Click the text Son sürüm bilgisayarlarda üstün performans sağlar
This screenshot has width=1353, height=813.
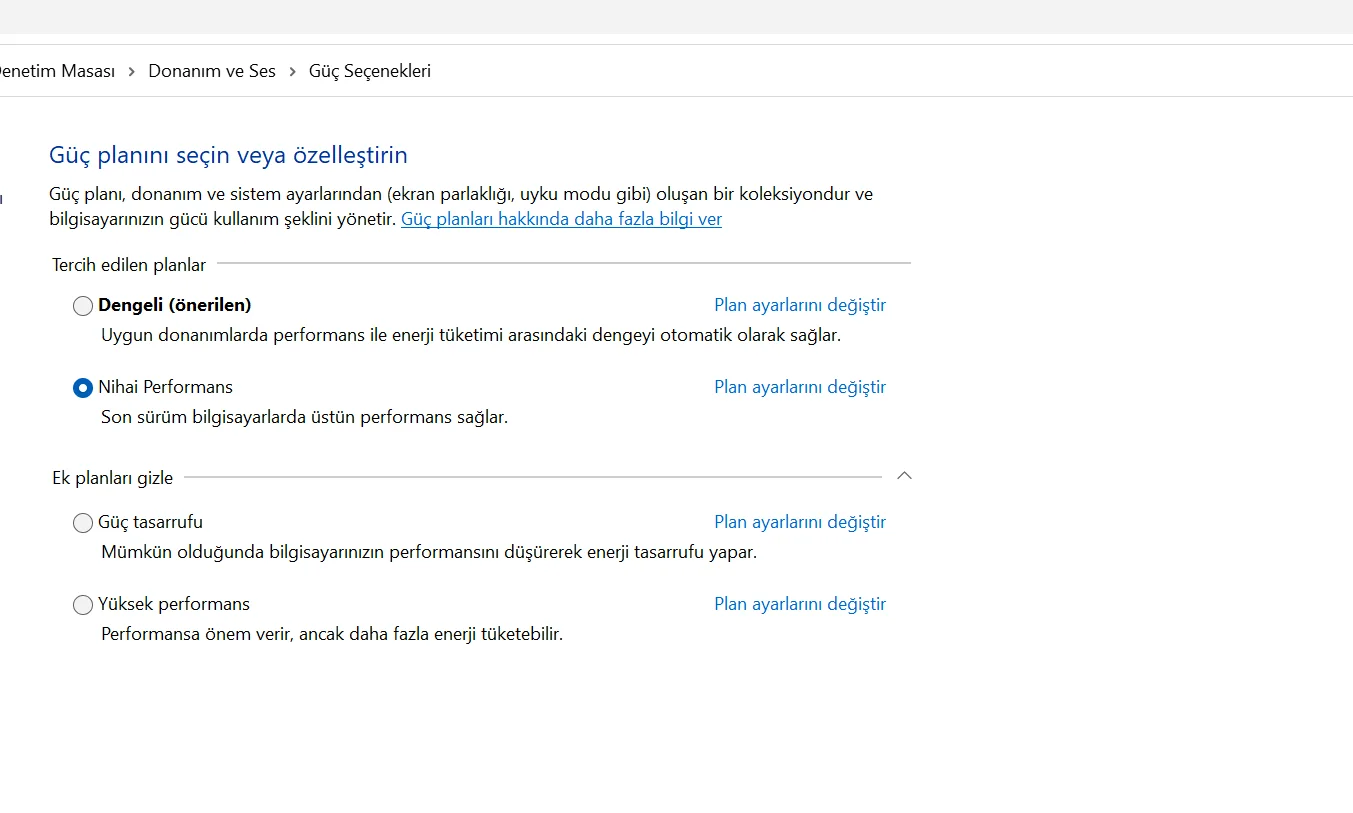tap(305, 417)
